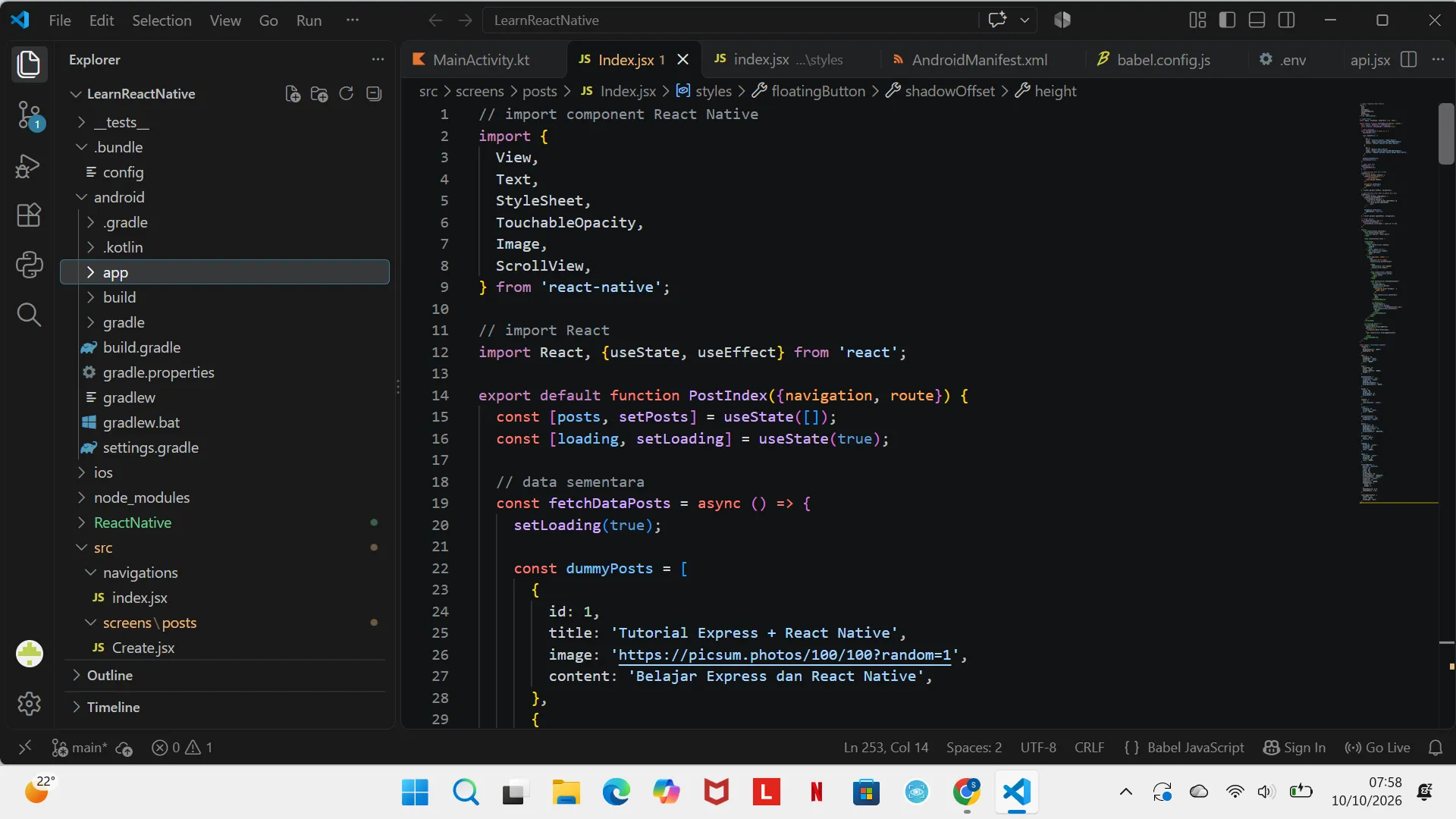This screenshot has height=819, width=1456.
Task: Close the Index.jsx tab
Action: coord(682,59)
